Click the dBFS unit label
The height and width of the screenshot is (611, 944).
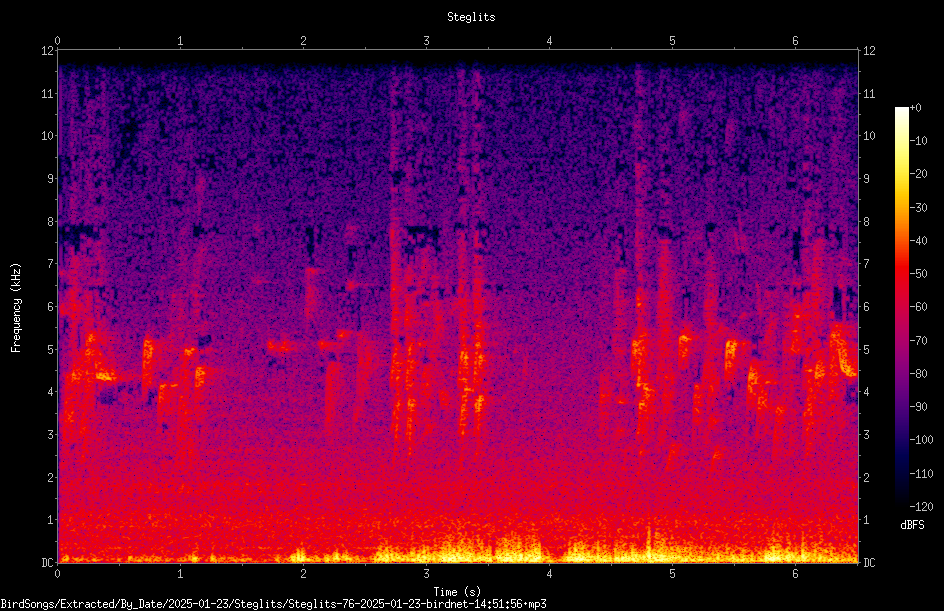click(x=912, y=525)
